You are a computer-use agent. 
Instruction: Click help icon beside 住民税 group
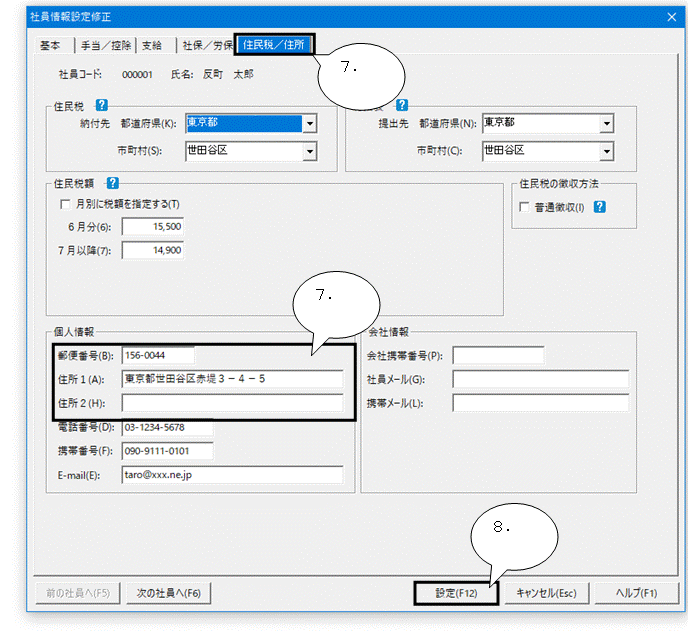(x=101, y=105)
